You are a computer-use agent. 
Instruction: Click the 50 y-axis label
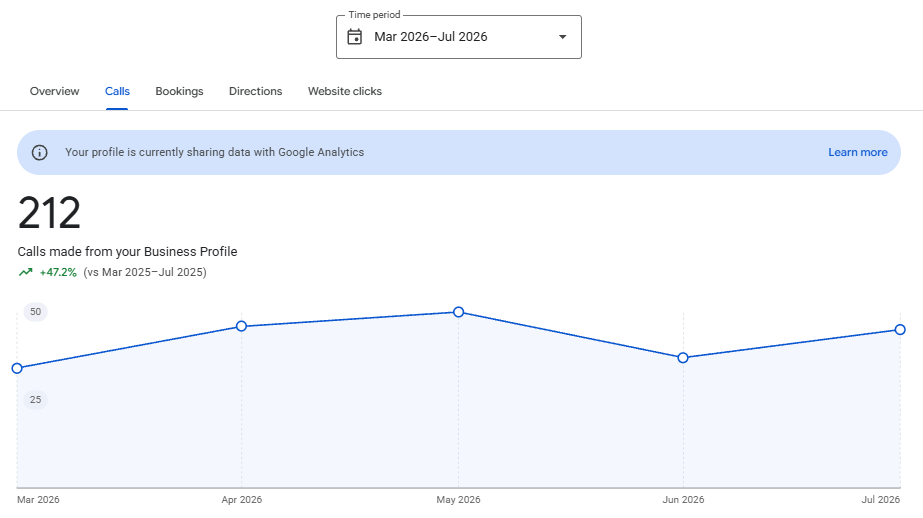coord(35,312)
